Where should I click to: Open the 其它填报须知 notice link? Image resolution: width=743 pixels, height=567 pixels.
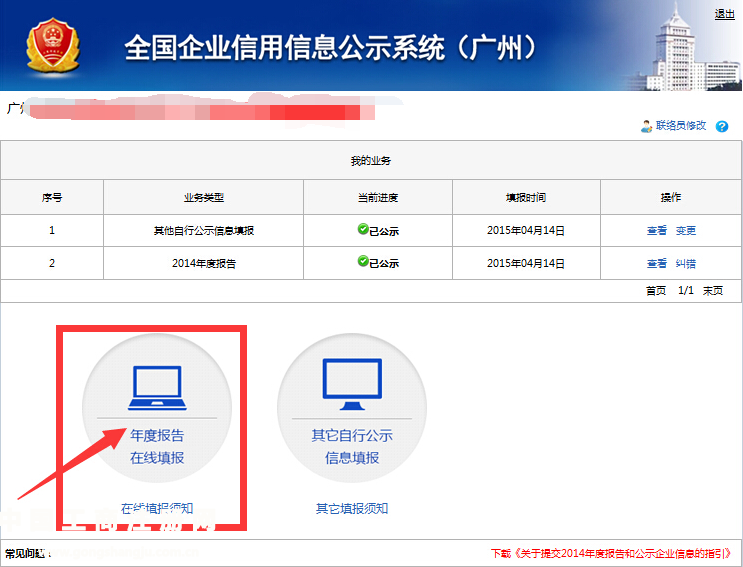[x=352, y=509]
